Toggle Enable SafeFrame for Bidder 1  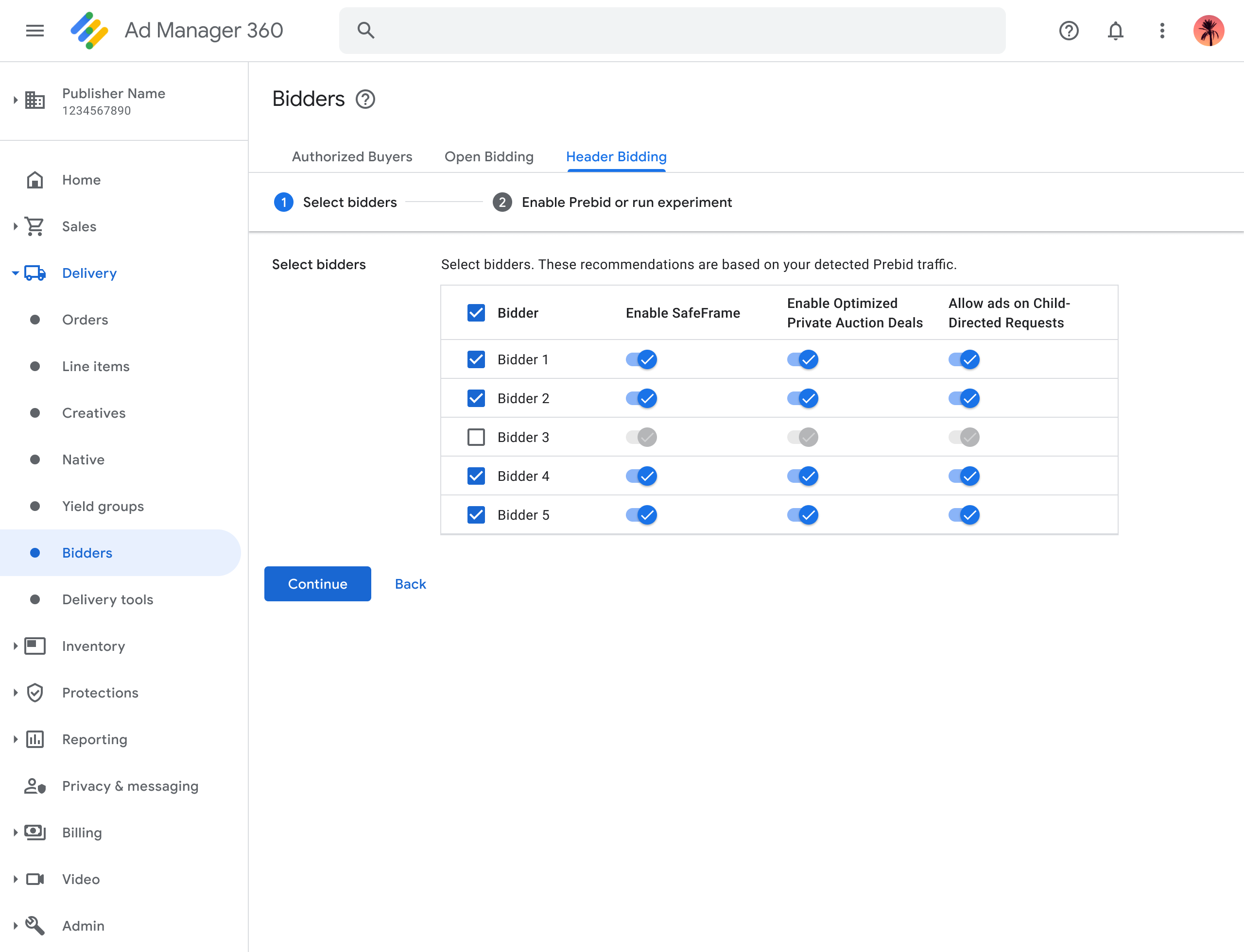click(x=641, y=359)
